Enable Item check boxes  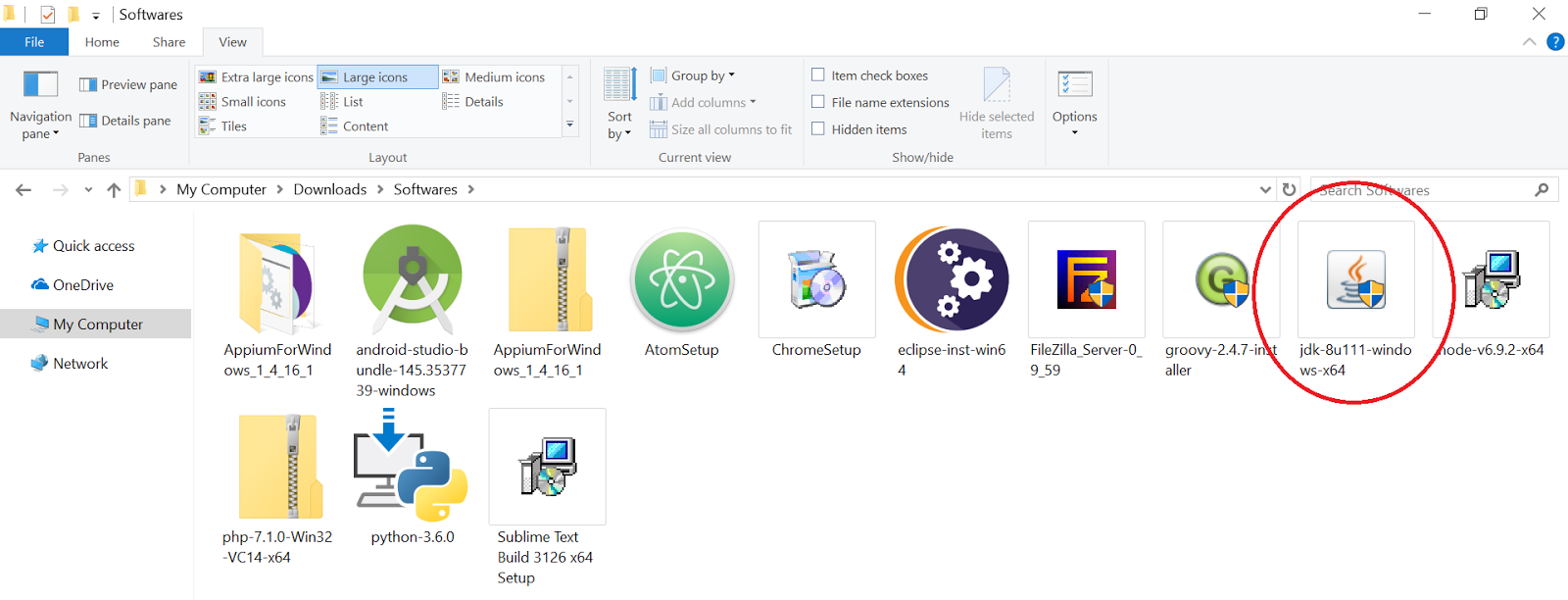pos(817,75)
